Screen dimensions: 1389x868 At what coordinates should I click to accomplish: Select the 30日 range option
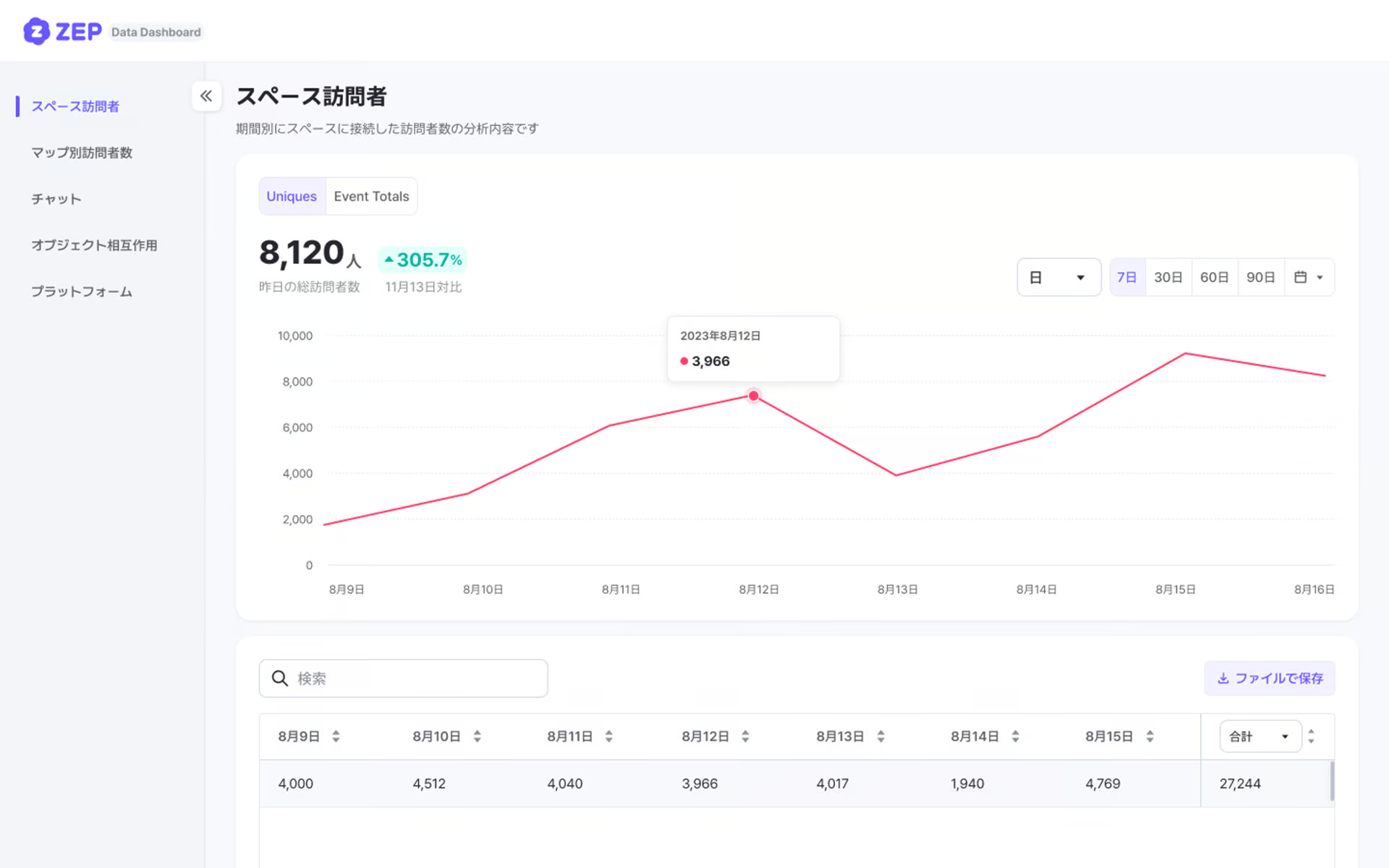pyautogui.click(x=1168, y=277)
